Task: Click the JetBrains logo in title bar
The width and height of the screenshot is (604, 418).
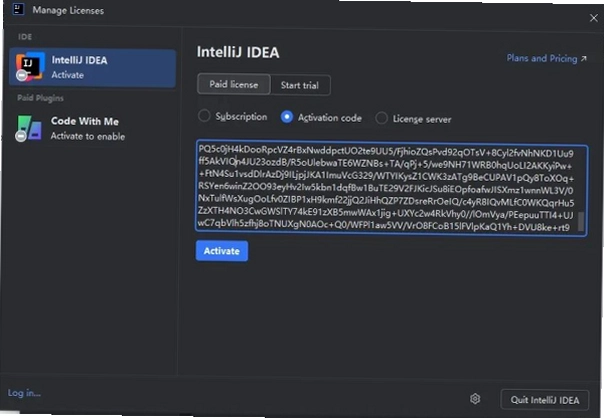Action: pyautogui.click(x=18, y=9)
